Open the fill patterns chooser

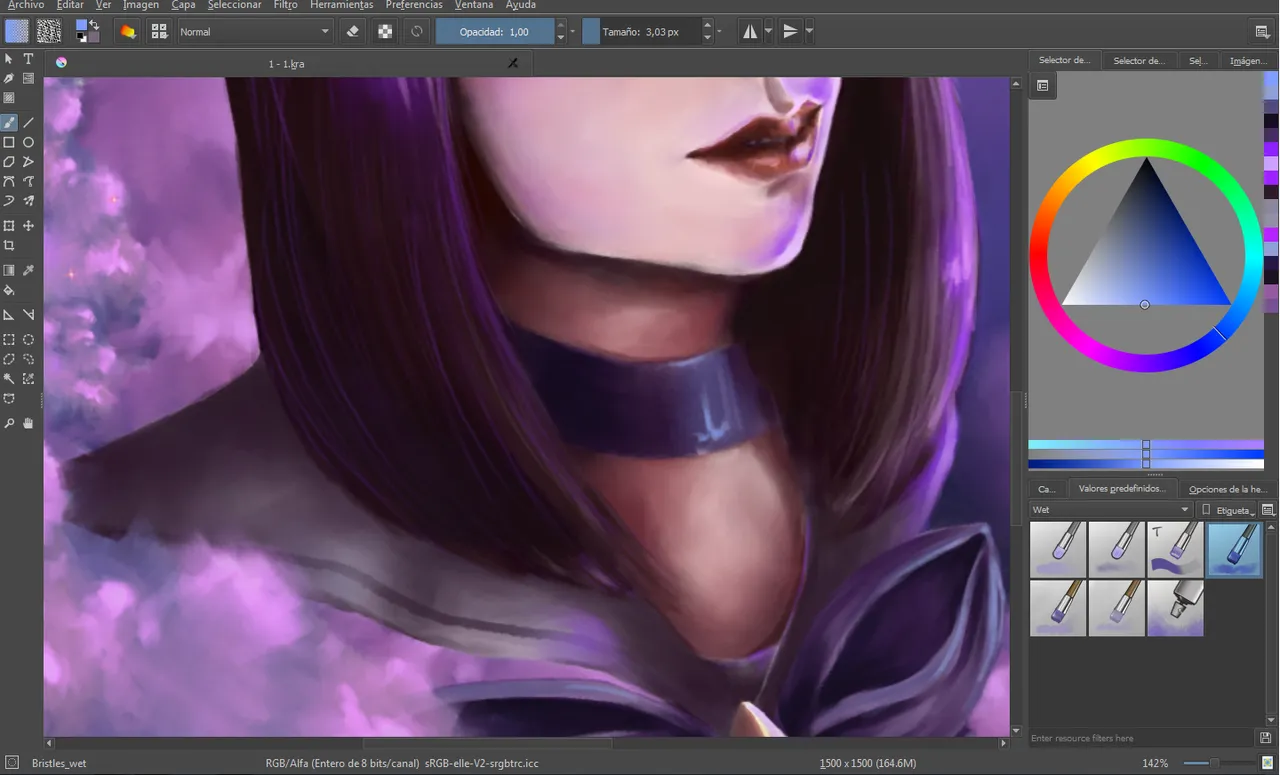click(48, 31)
